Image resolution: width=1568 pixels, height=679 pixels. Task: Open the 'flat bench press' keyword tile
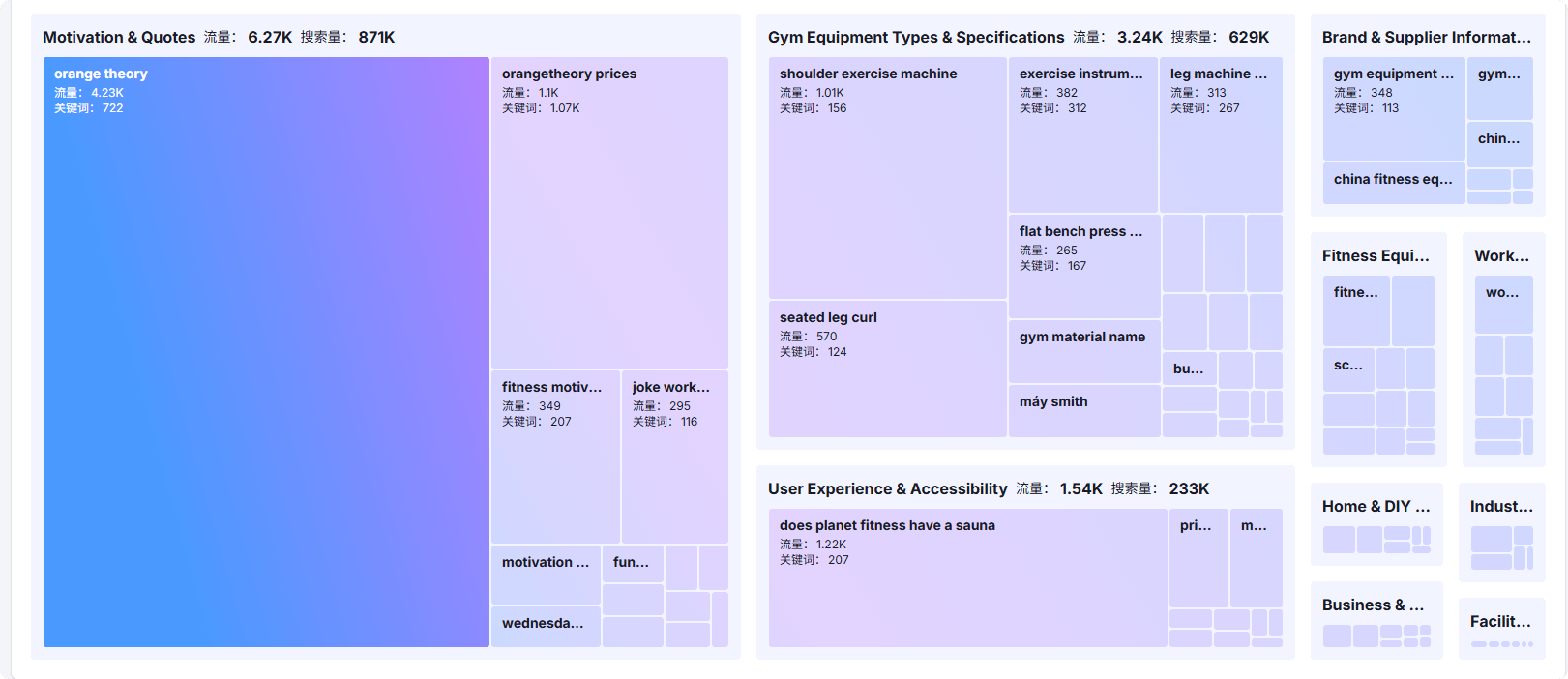[1083, 266]
